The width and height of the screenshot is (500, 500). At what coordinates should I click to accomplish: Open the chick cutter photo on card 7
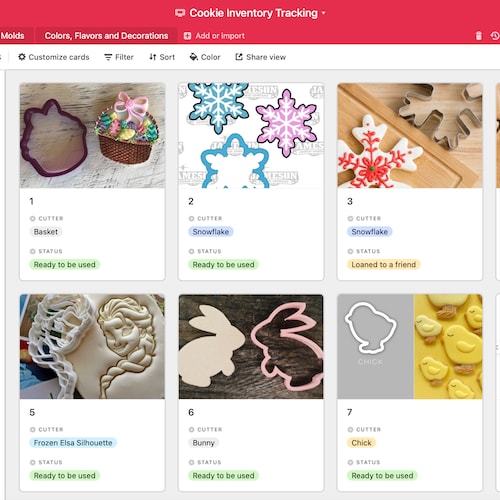pyautogui.click(x=410, y=346)
